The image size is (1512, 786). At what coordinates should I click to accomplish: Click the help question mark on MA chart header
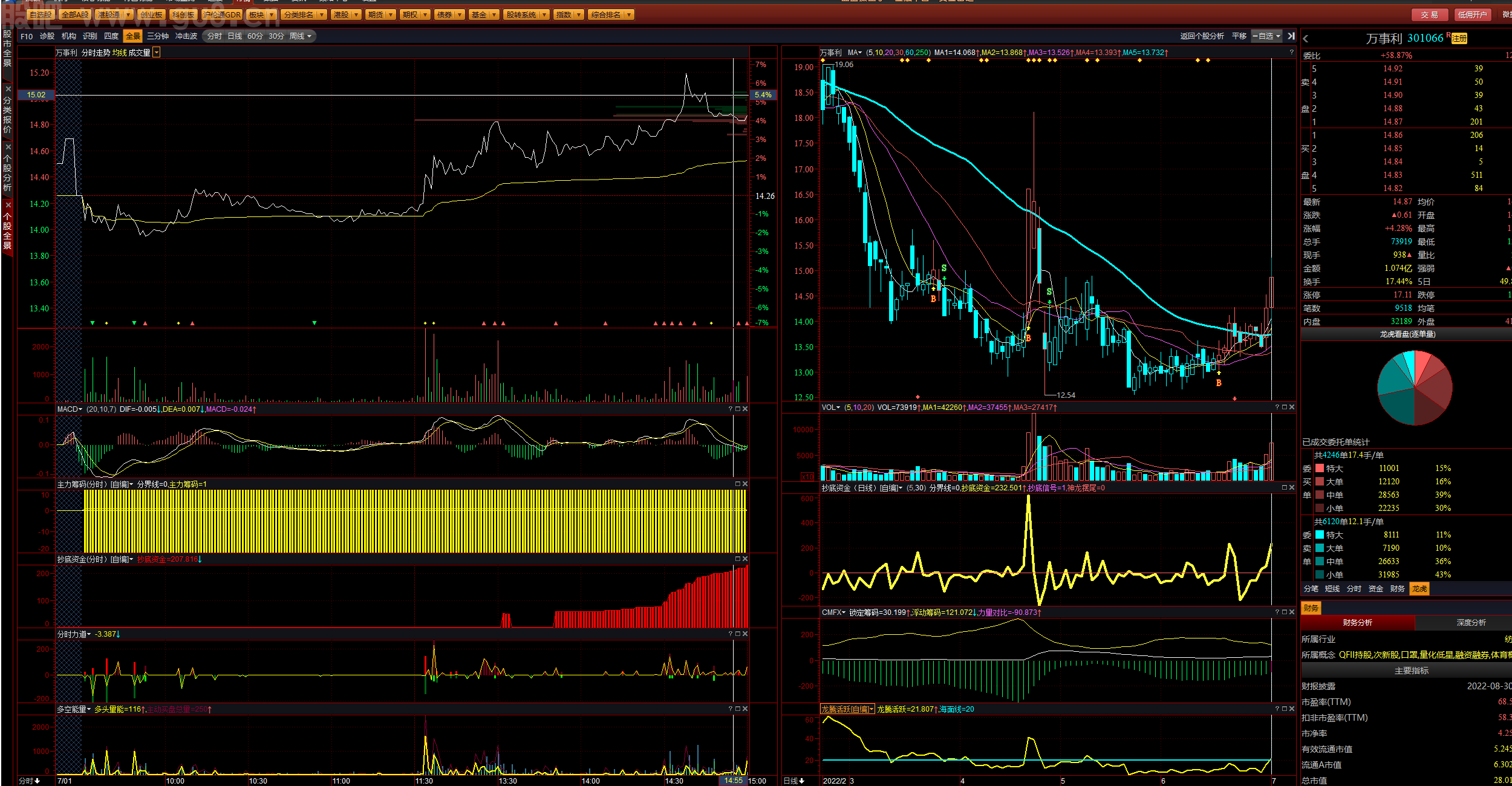tap(1291, 53)
